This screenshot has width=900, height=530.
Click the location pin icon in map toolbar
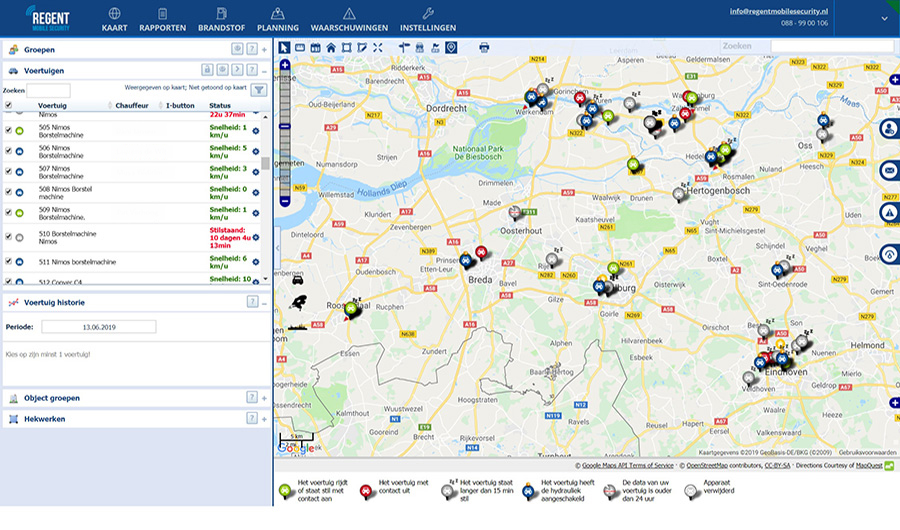pos(451,47)
